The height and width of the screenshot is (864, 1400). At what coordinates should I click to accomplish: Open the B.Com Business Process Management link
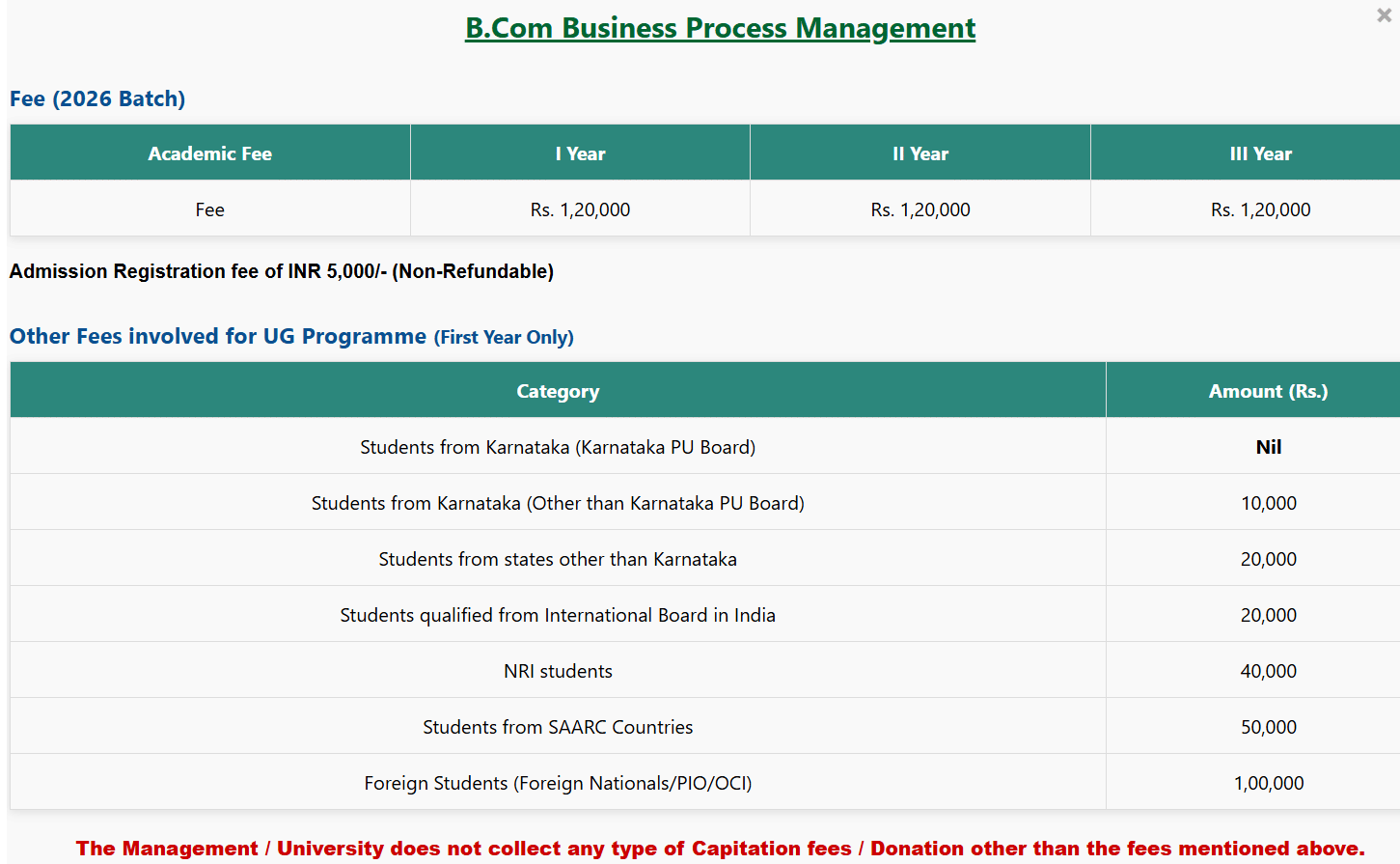pyautogui.click(x=720, y=28)
